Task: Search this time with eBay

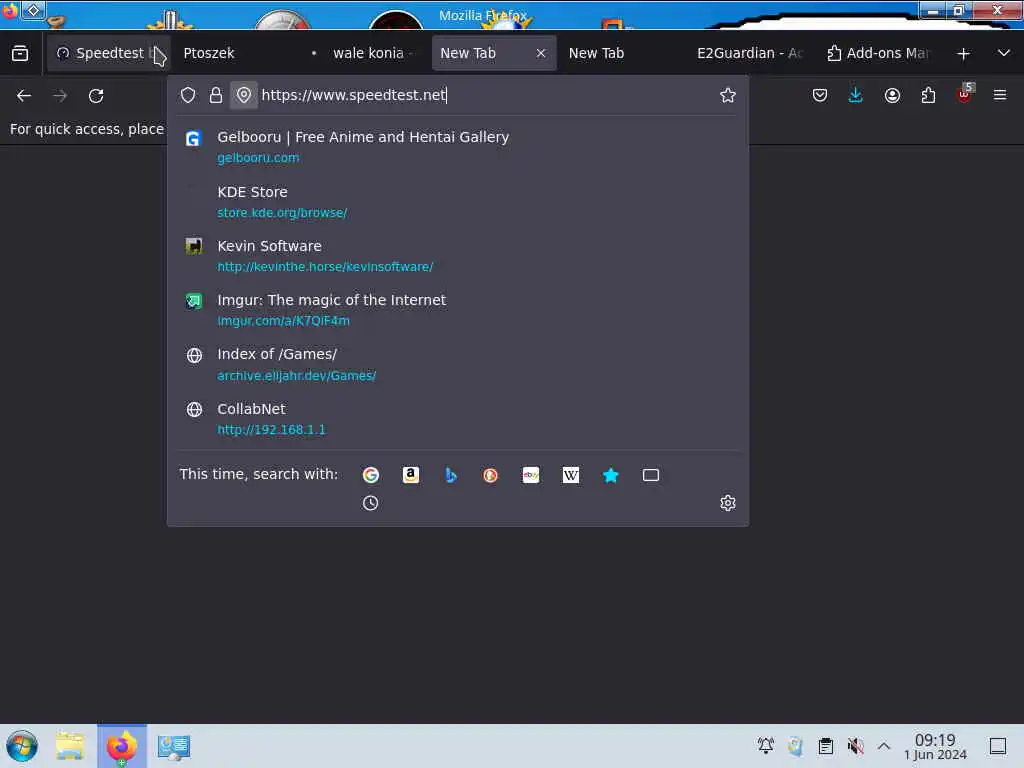Action: [x=531, y=475]
